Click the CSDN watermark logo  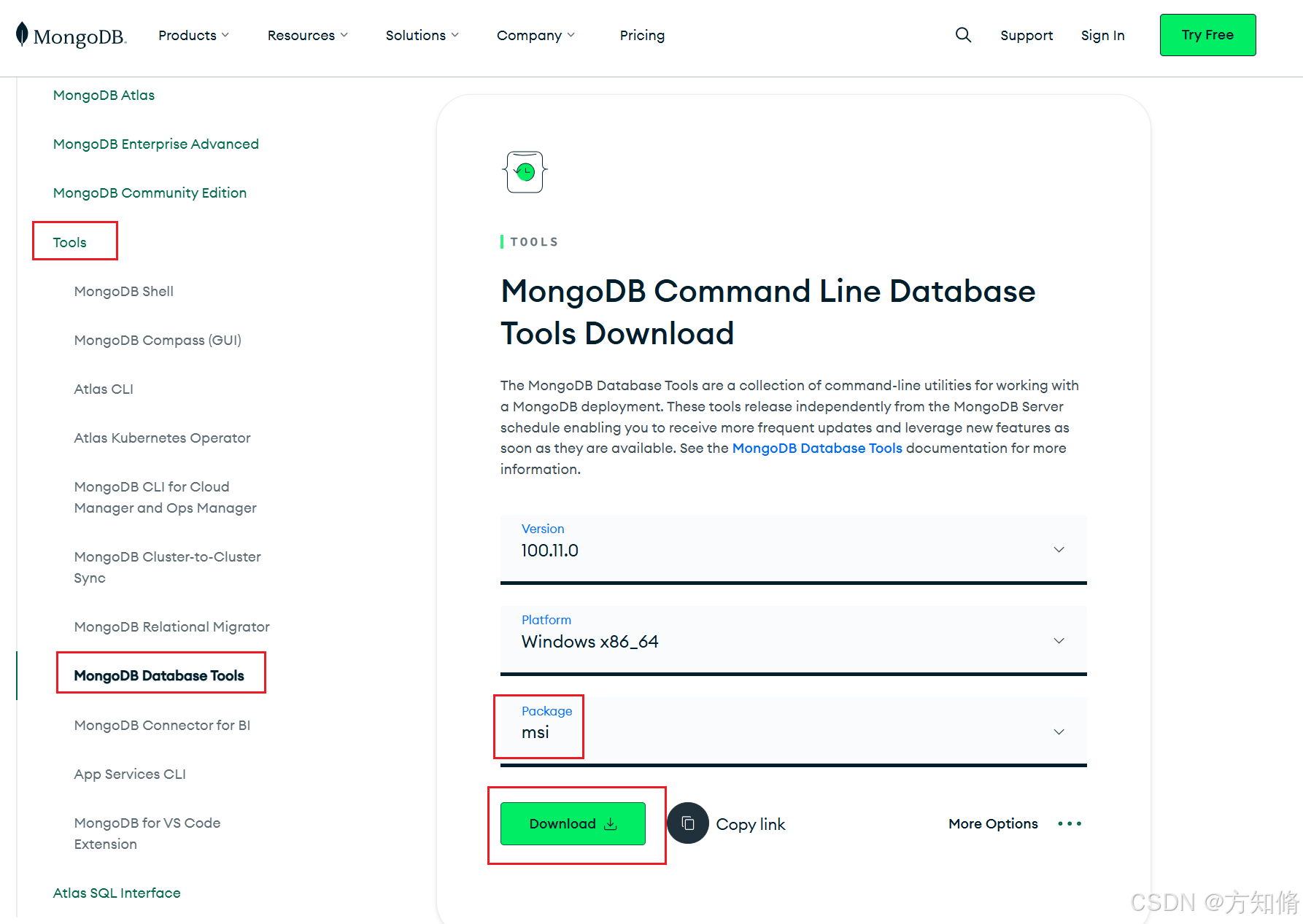coord(1164,903)
